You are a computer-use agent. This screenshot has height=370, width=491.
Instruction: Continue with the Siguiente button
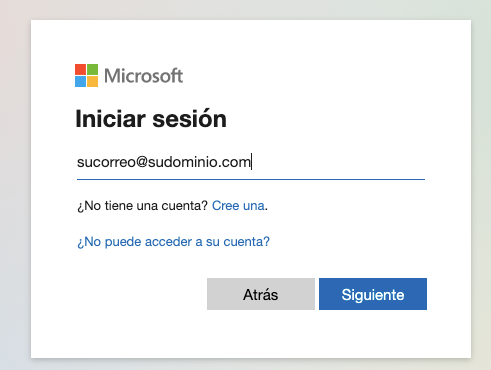tap(373, 294)
